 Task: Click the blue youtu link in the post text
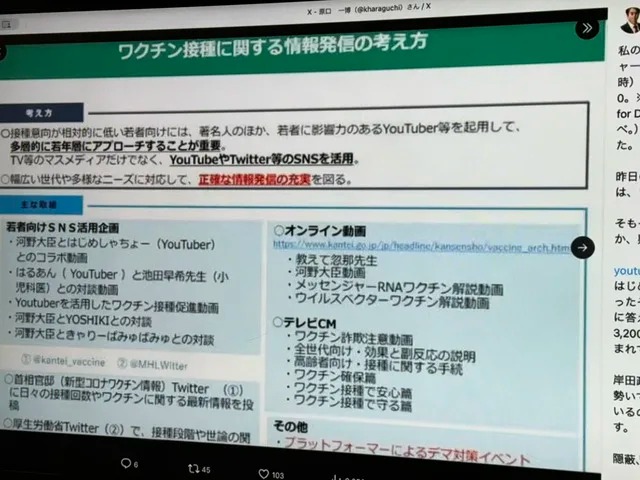click(x=627, y=271)
